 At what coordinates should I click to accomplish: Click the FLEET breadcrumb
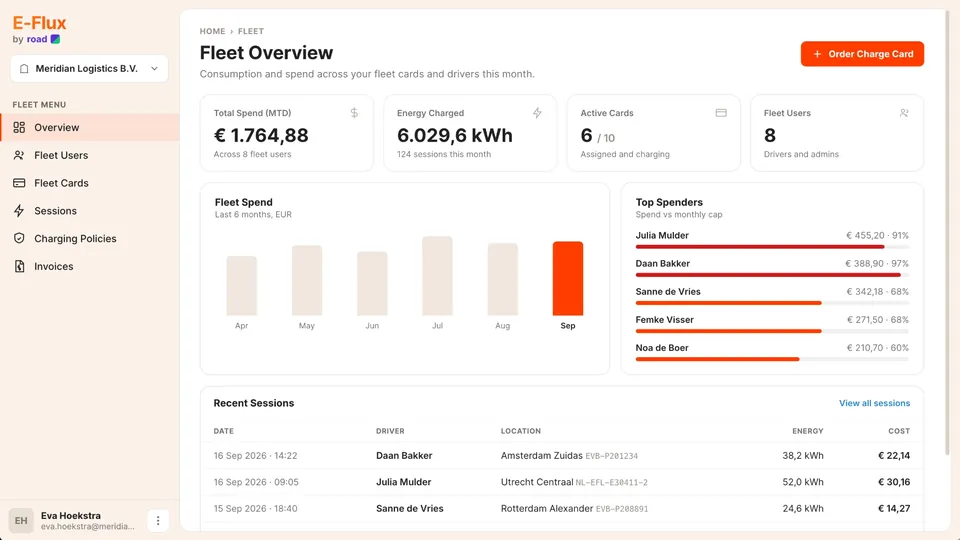251,31
